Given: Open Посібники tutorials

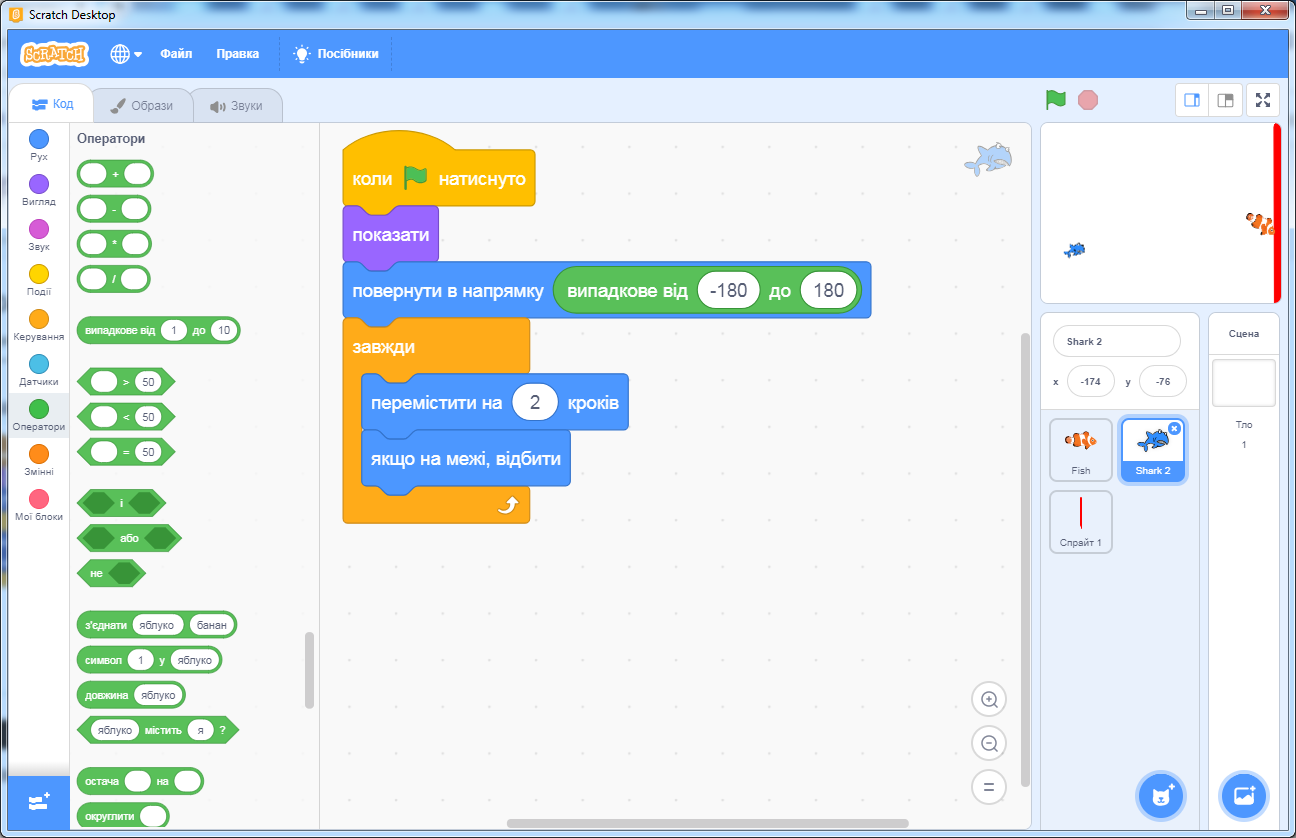Looking at the screenshot, I should click(x=336, y=54).
